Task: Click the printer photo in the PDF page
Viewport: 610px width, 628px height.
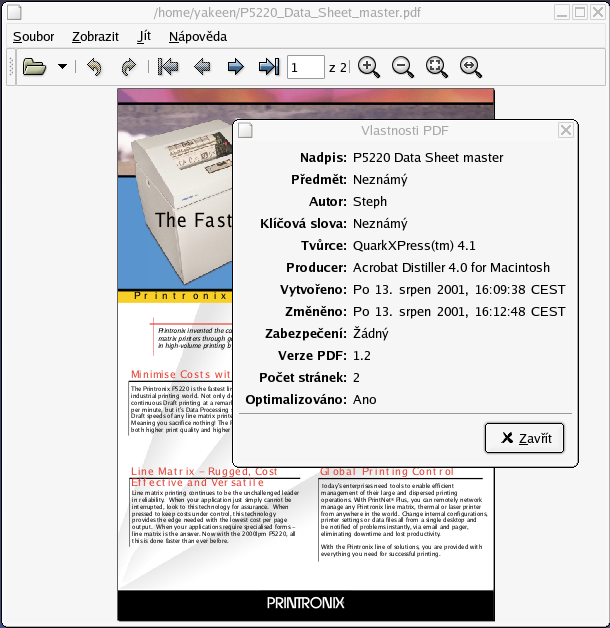Action: pyautogui.click(x=182, y=200)
